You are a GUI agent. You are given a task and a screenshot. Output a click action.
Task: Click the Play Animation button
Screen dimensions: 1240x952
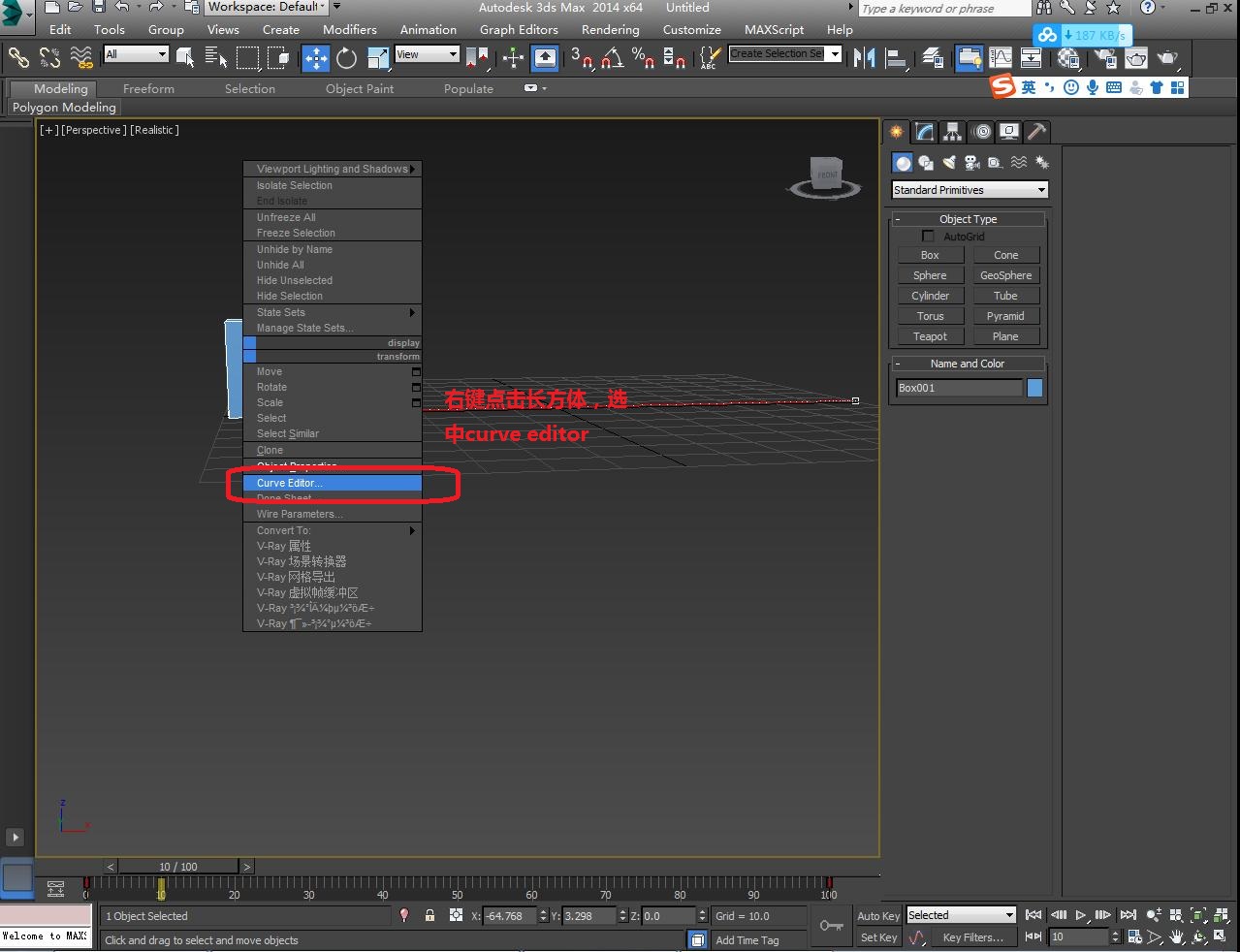pyautogui.click(x=1081, y=915)
